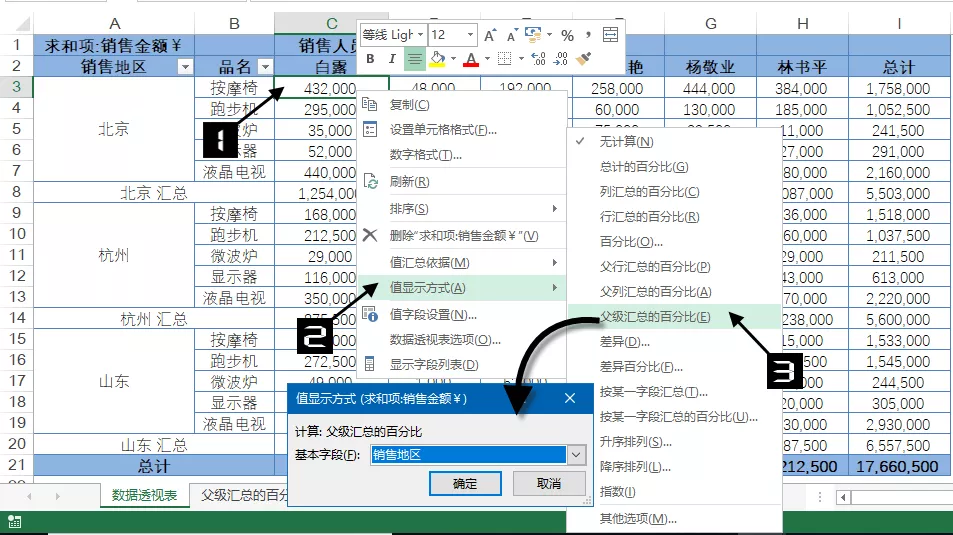
Task: Select 无计算 checked option
Action: point(674,142)
